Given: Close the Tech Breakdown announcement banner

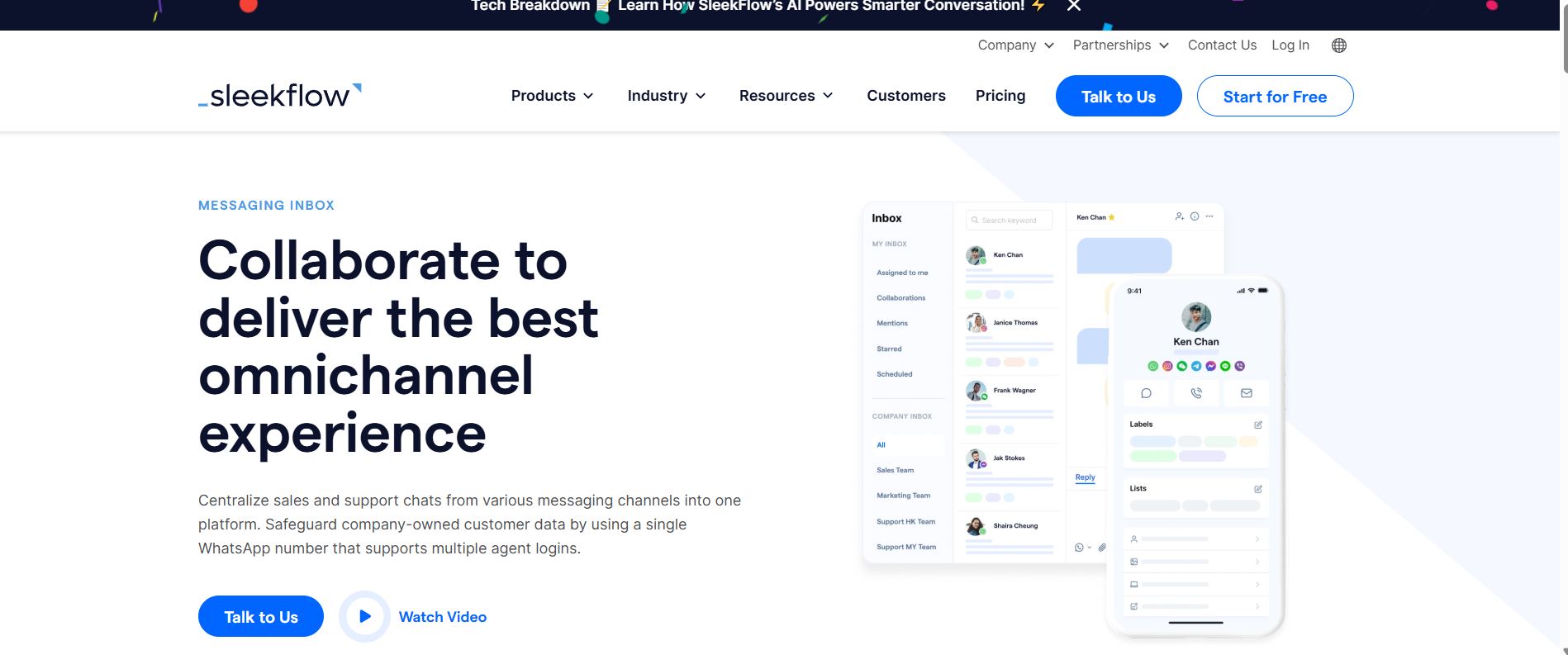Looking at the screenshot, I should pyautogui.click(x=1074, y=6).
